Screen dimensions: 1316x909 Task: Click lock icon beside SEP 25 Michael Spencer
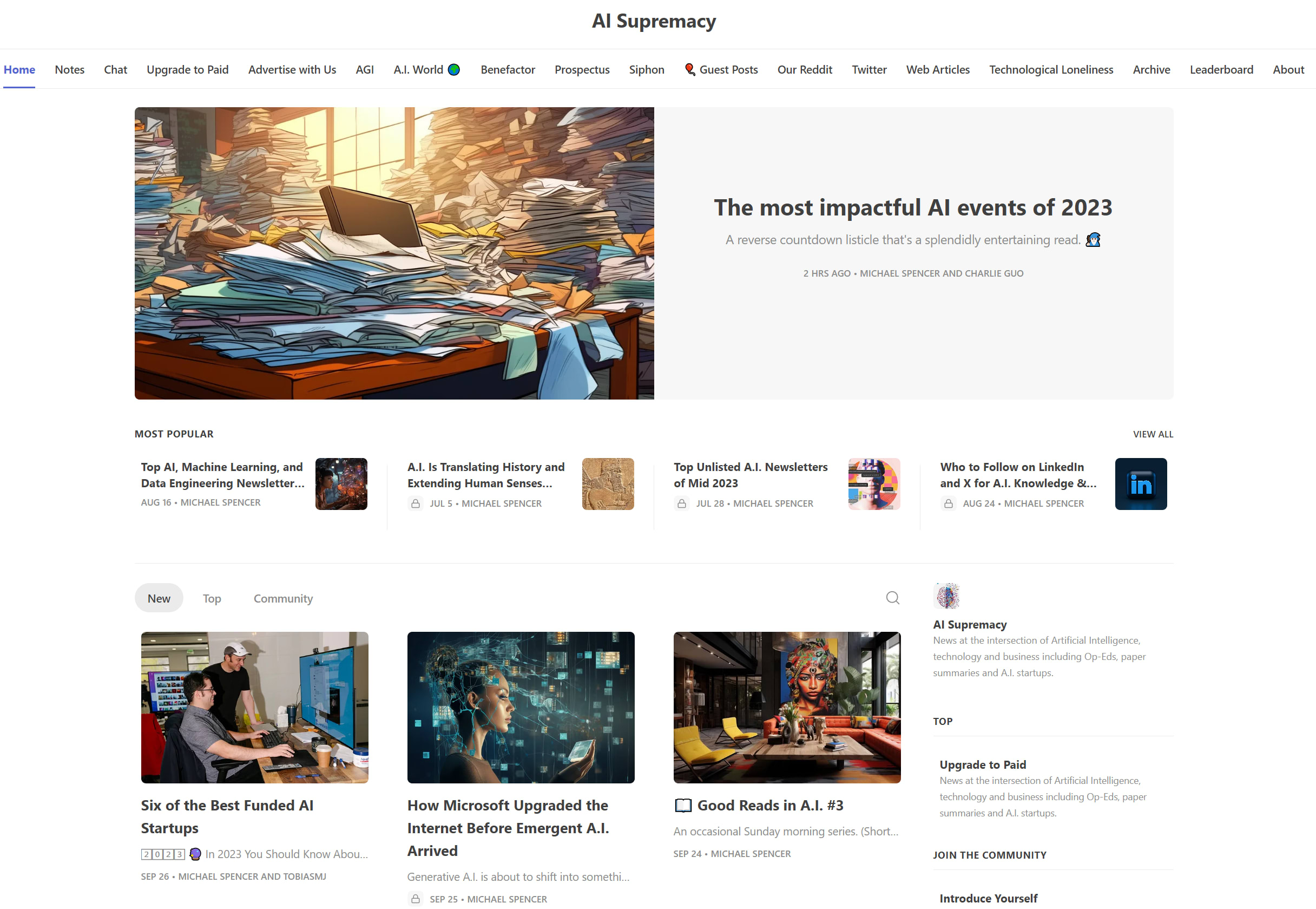click(416, 899)
